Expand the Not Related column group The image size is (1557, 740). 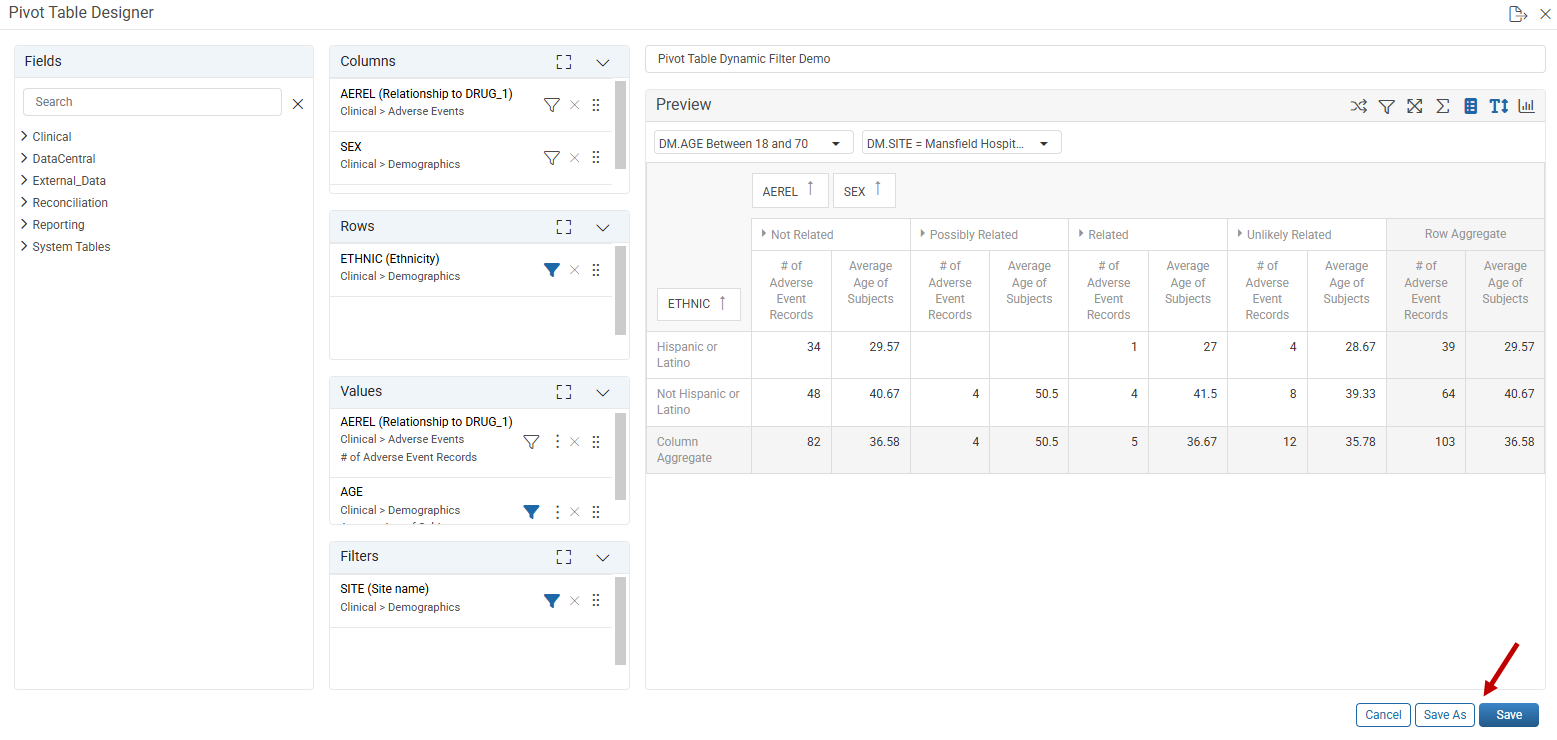pyautogui.click(x=764, y=233)
